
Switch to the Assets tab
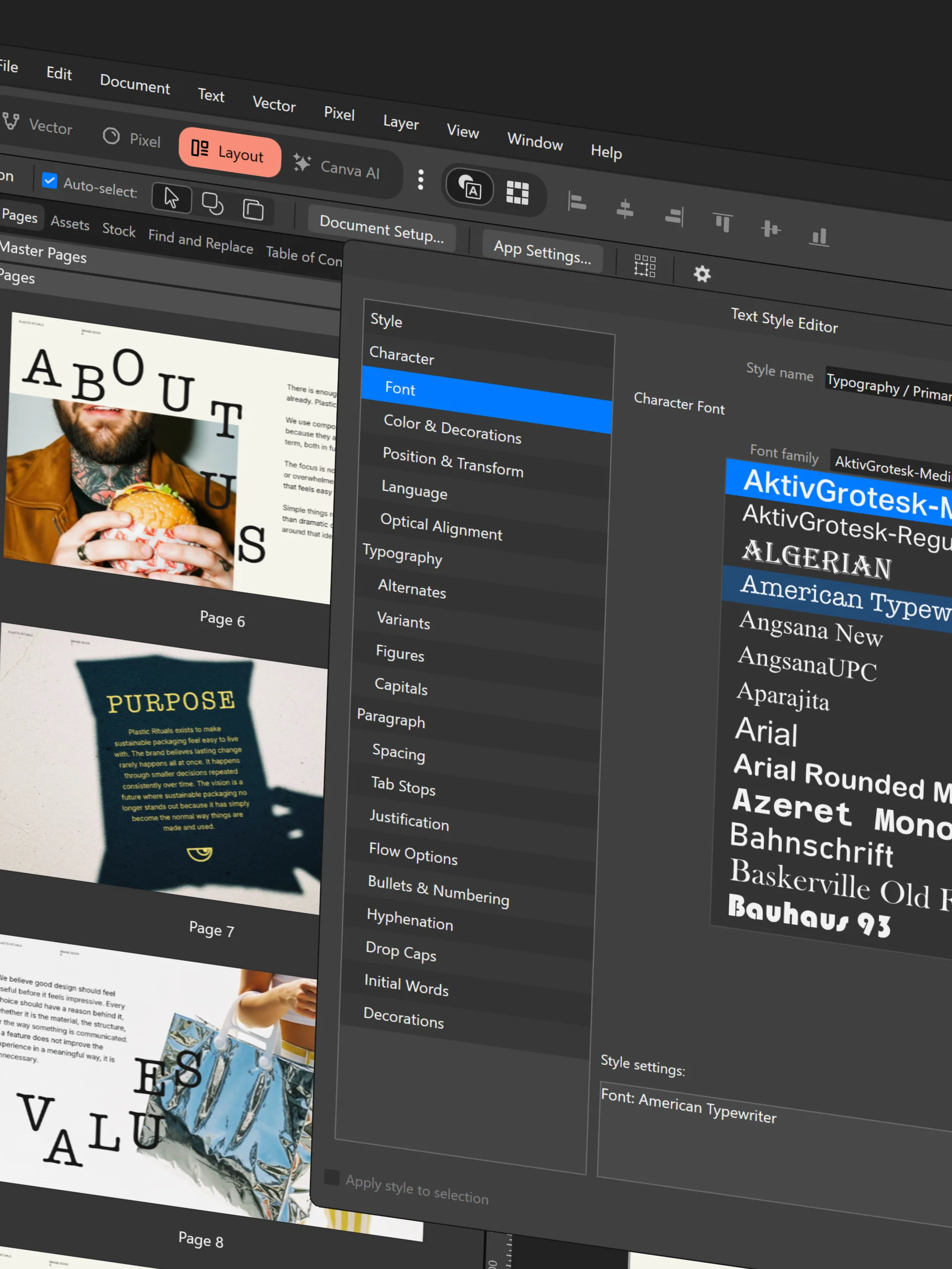pos(70,222)
